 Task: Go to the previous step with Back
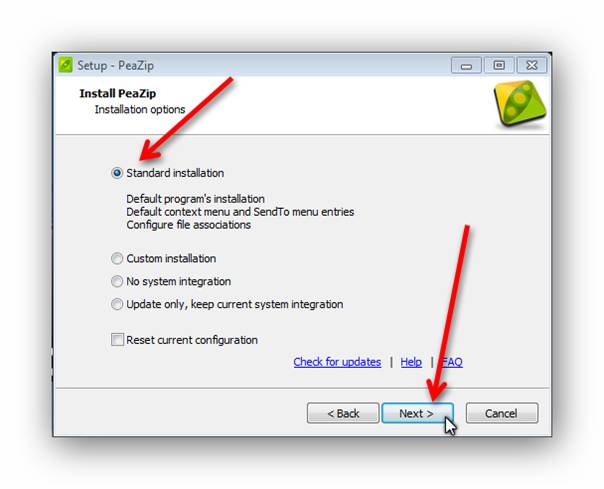pyautogui.click(x=343, y=413)
